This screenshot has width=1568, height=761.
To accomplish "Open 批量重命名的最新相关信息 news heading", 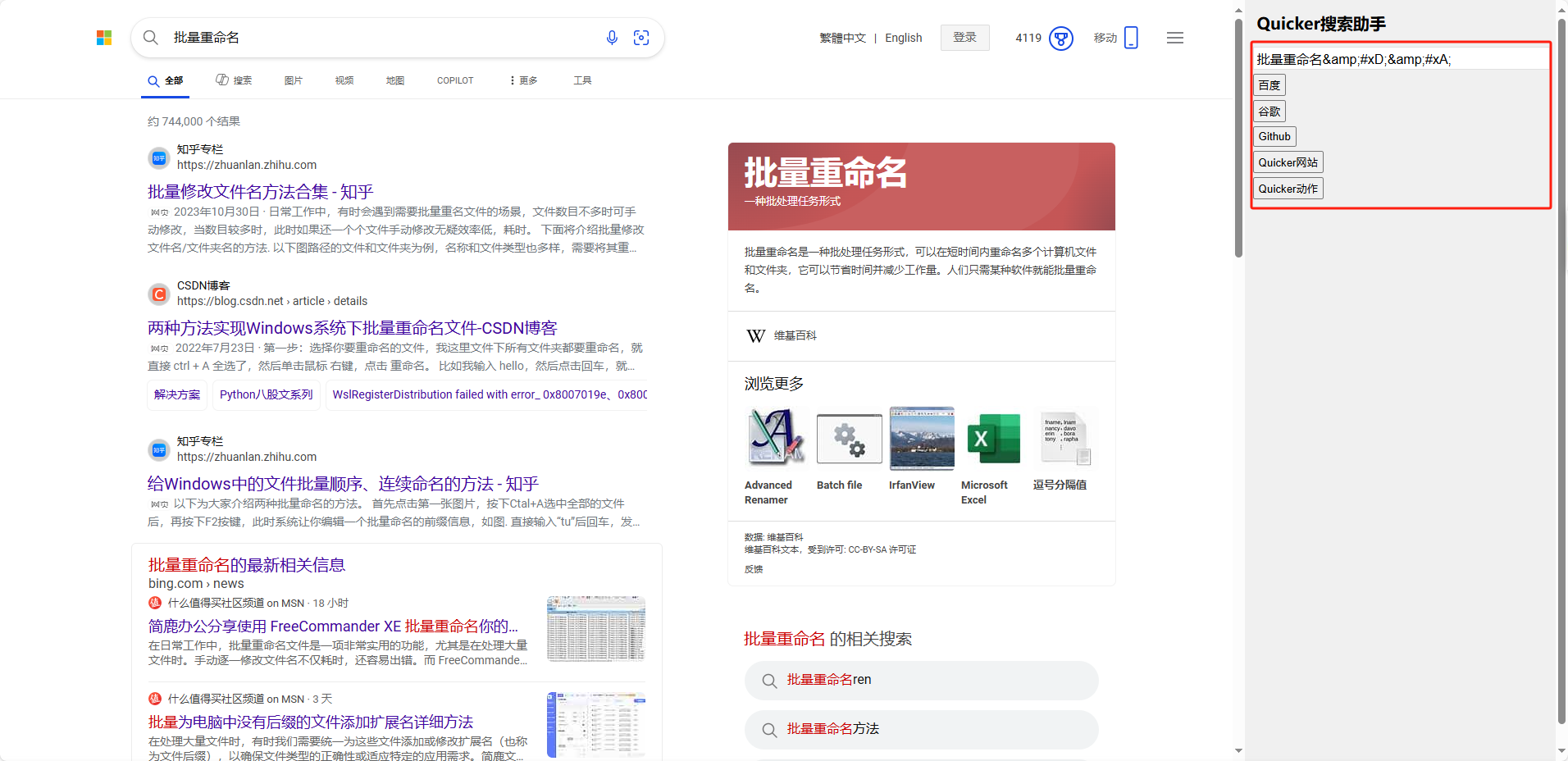I will (x=247, y=565).
